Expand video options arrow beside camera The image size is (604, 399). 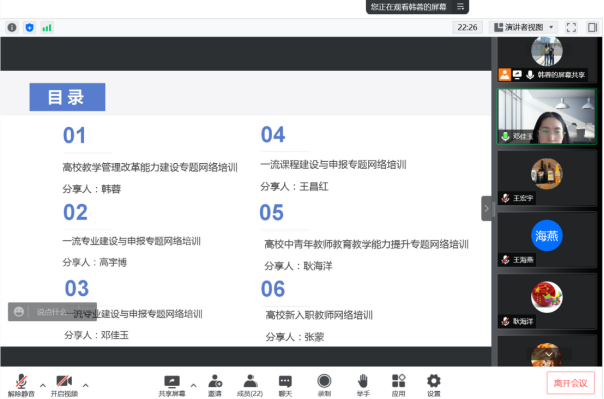coord(86,385)
